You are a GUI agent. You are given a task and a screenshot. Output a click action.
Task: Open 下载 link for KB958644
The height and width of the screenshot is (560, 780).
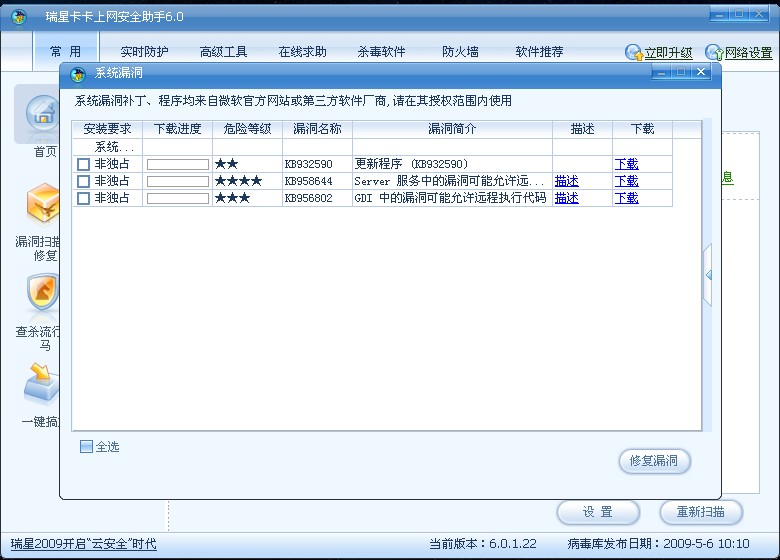pos(626,181)
